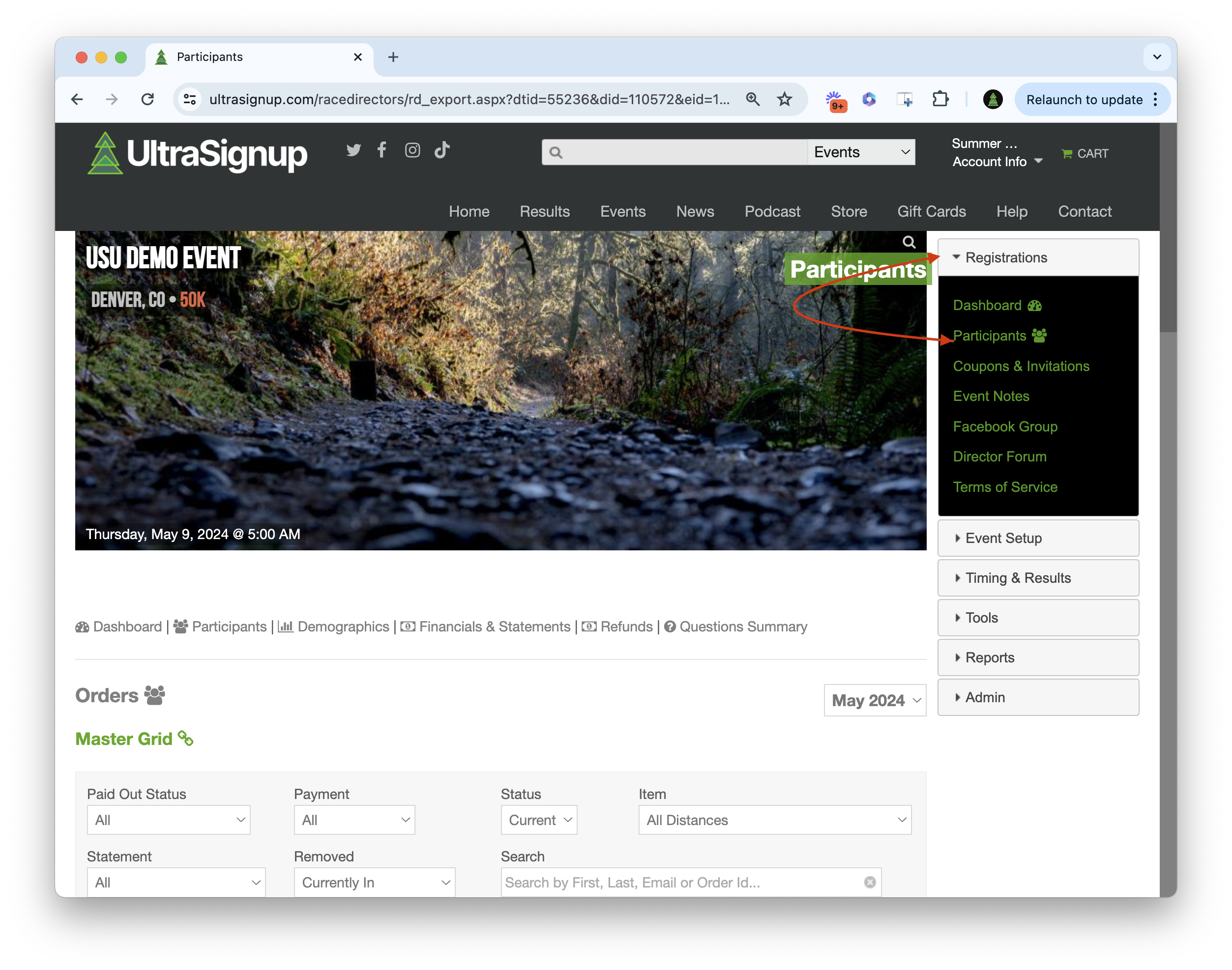Open the TikTok icon link
Screen dimensions: 1232x970
[442, 150]
